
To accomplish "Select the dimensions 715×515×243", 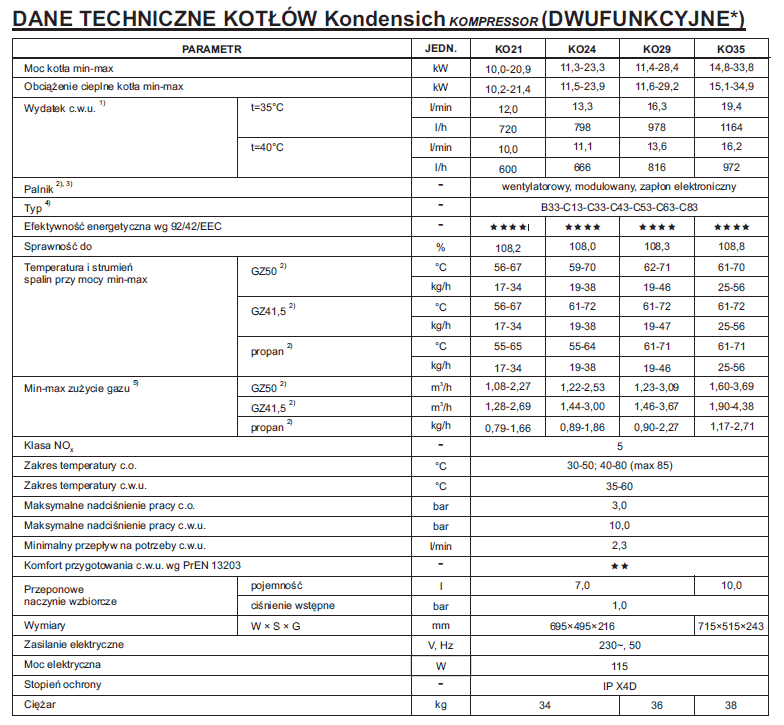I will 731,626.
